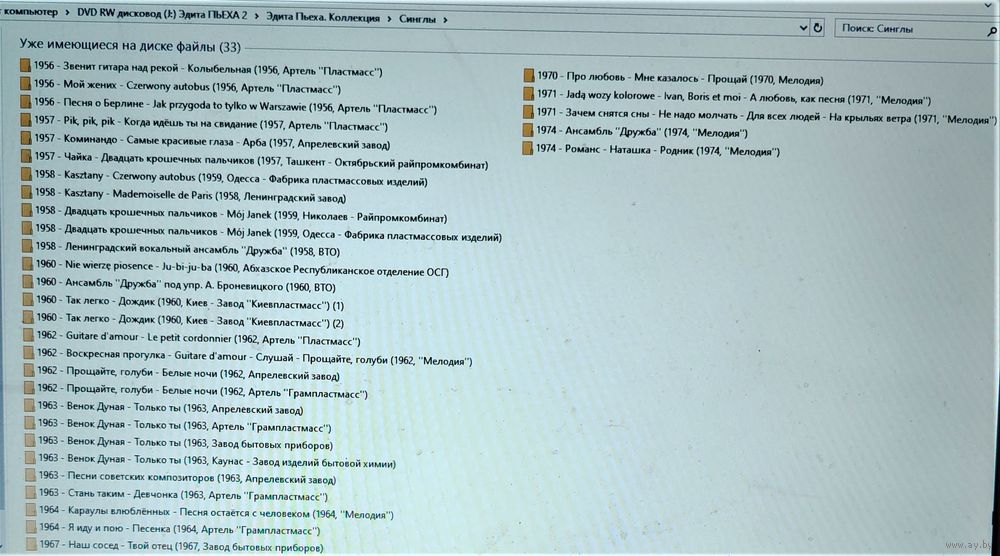
Task: Select "1958 - Двадцать крошечных пальчиков" Николаев folder name
Action: coord(240,214)
